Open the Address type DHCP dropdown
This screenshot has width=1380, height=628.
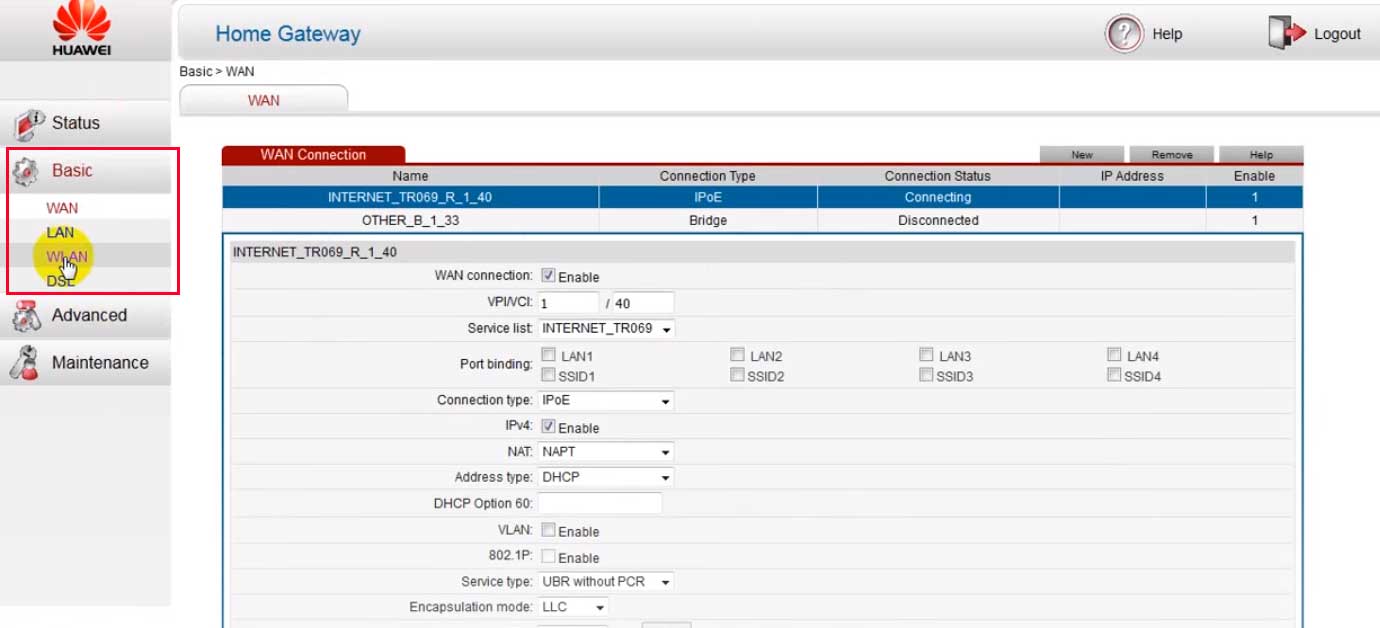(606, 477)
